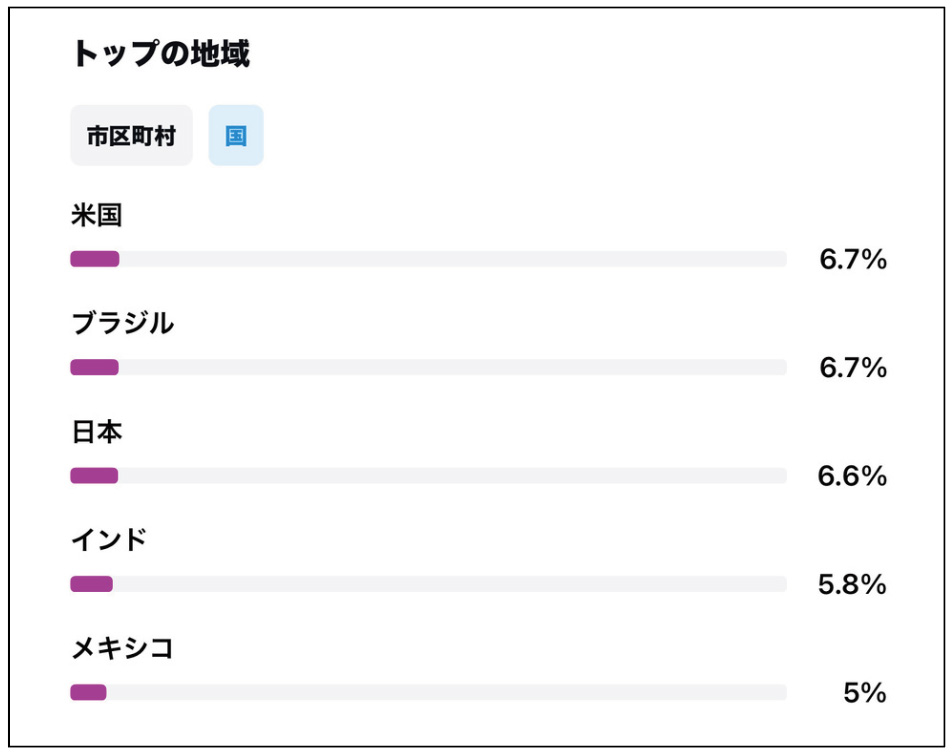Select the メキシコ country label
The height and width of the screenshot is (754, 952).
123,648
